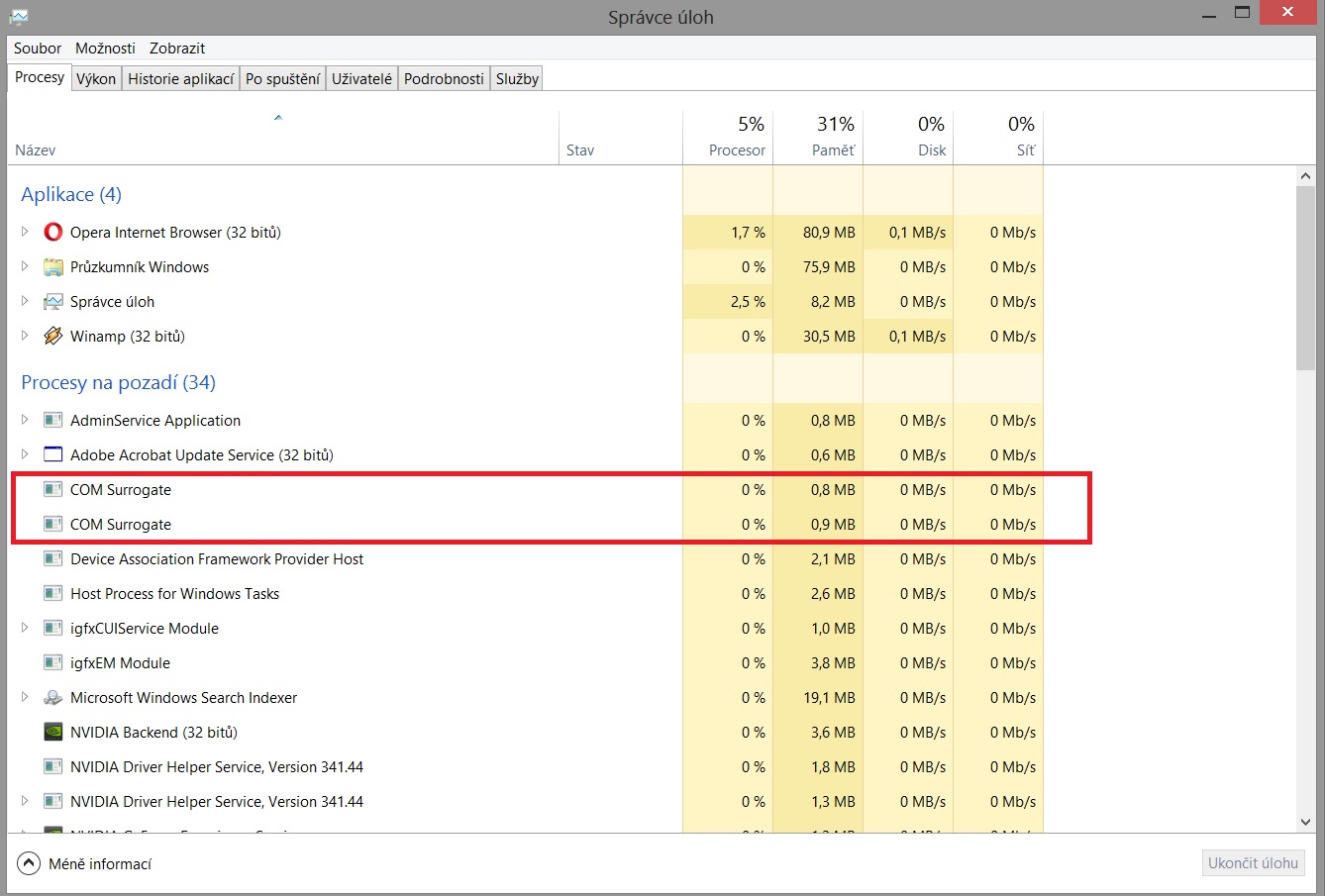Click the Opera Internet Browser icon
Viewport: 1325px width, 896px height.
(53, 233)
